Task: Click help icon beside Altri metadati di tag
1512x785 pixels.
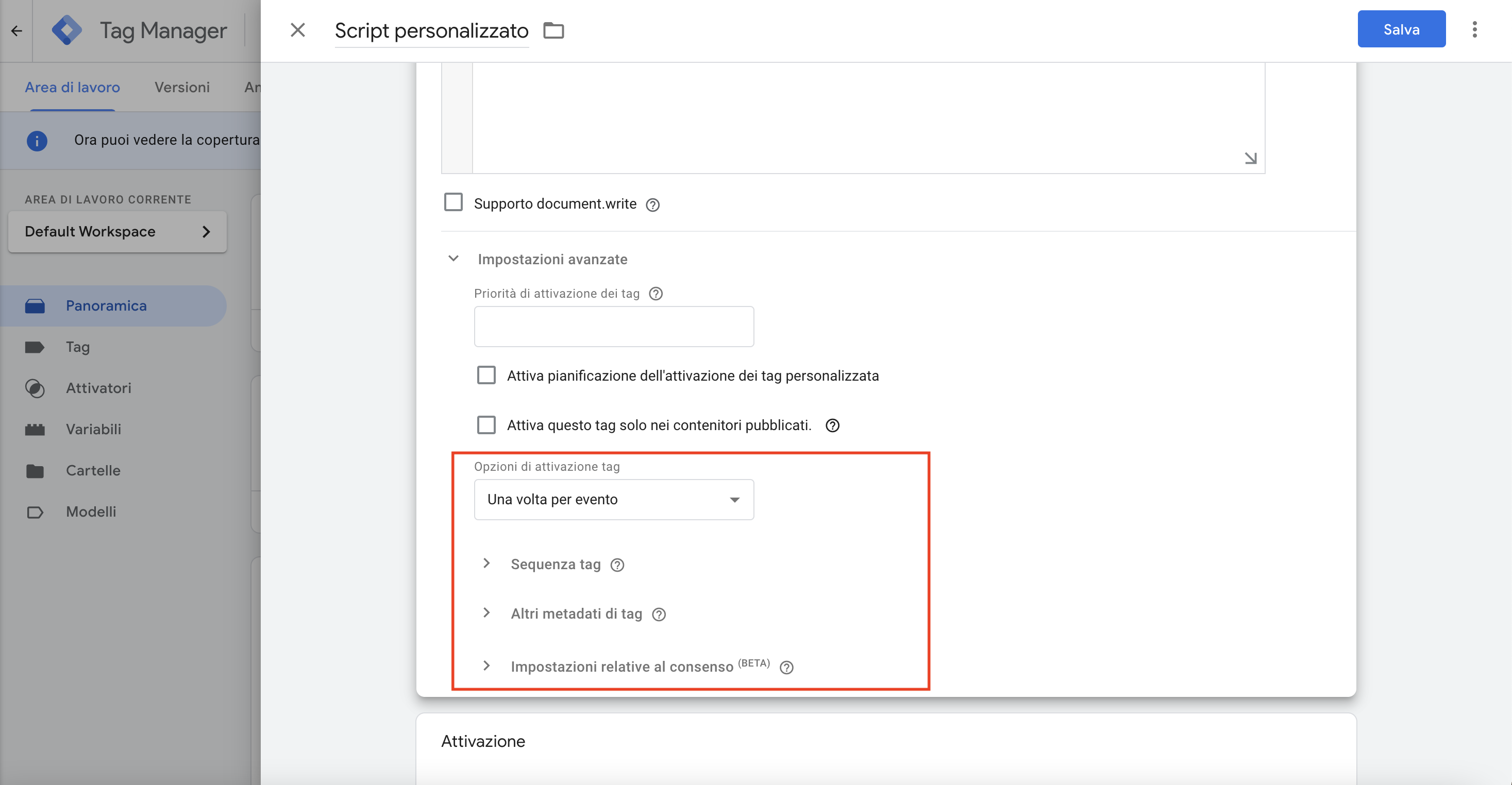Action: point(659,615)
